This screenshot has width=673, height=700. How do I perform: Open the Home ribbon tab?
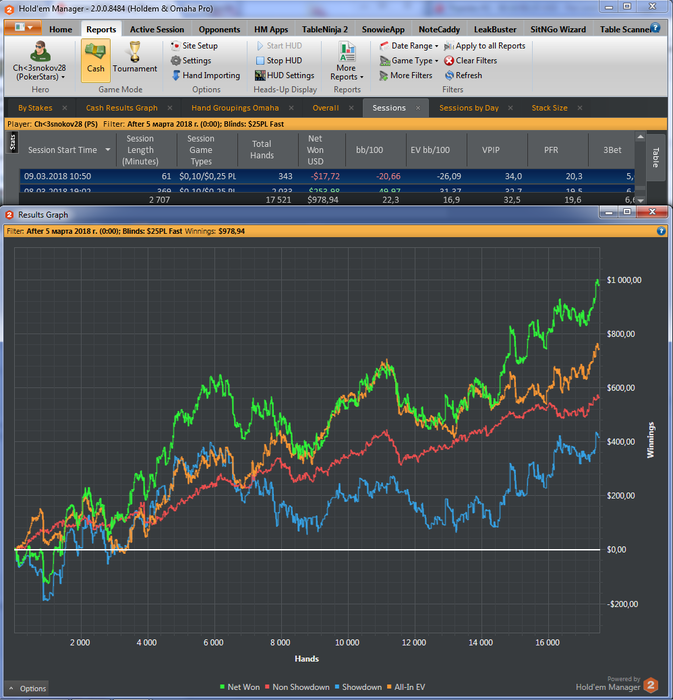tap(61, 29)
